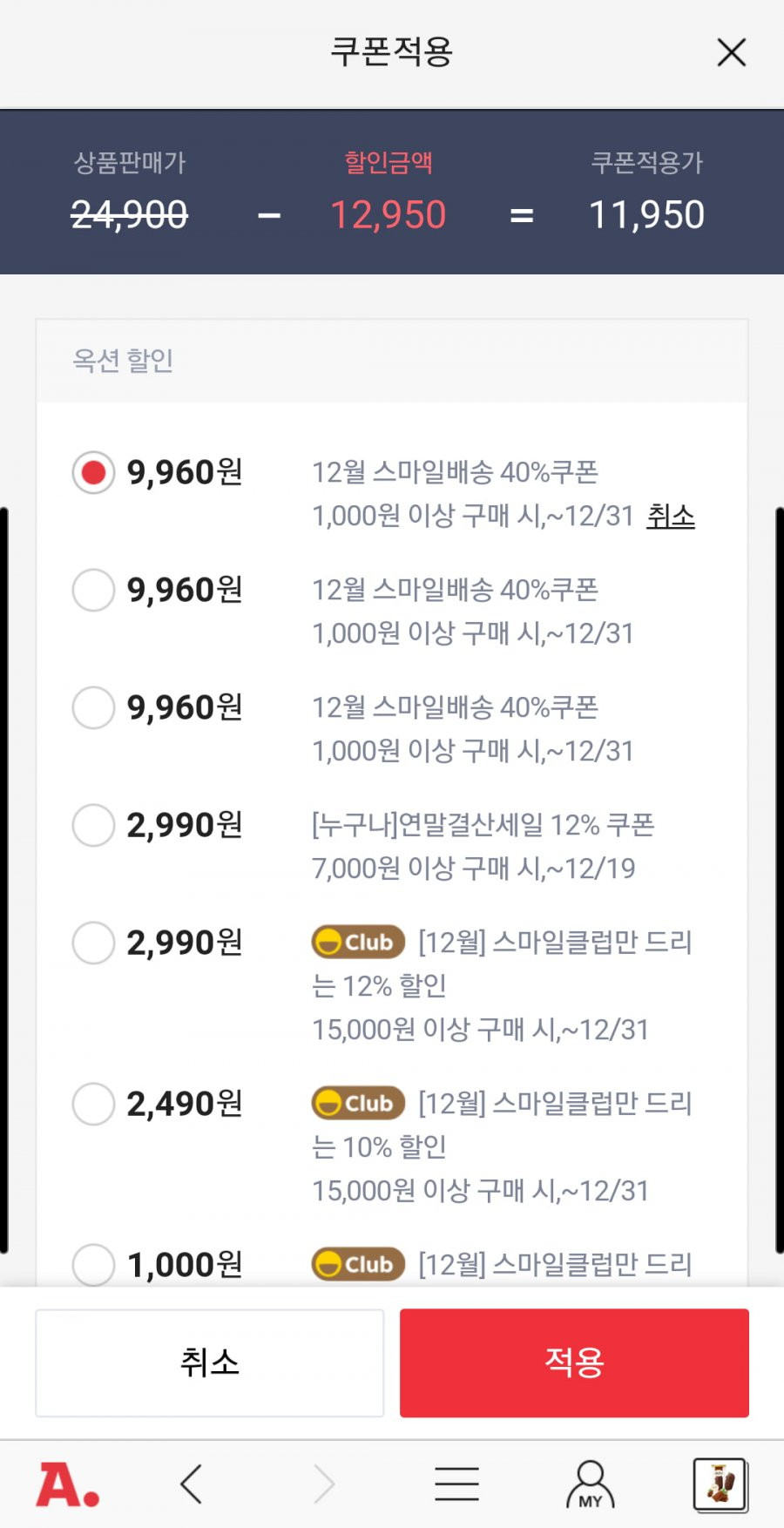Select the second 9,960원 40% coupon
This screenshot has width=784, height=1528.
[x=93, y=590]
